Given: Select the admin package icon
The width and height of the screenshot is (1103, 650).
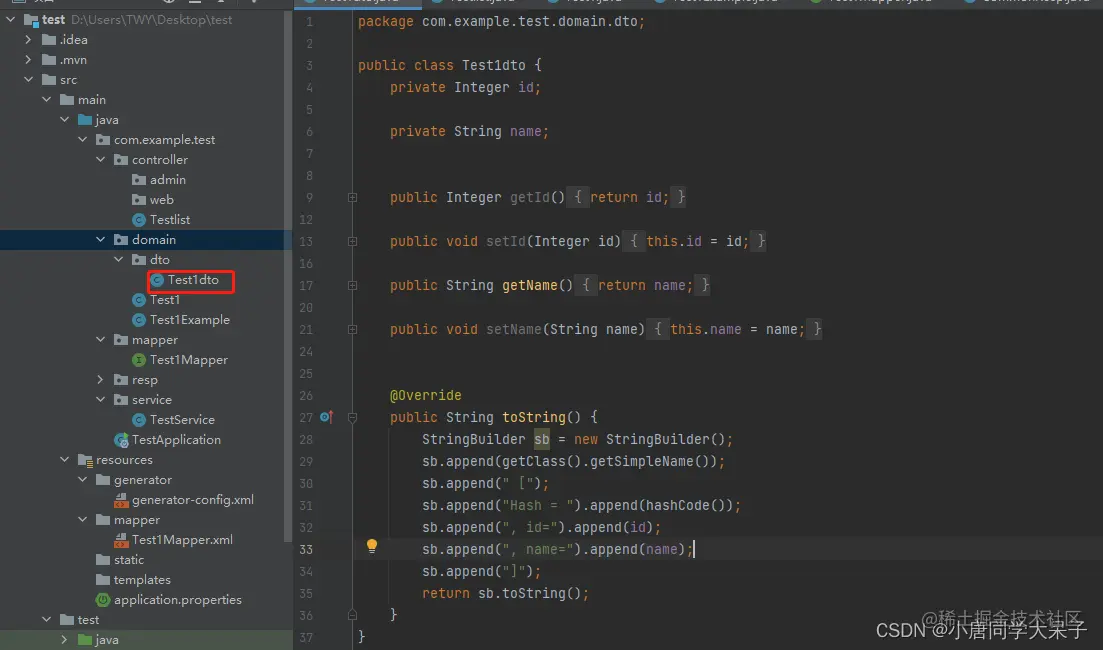Looking at the screenshot, I should tap(139, 180).
